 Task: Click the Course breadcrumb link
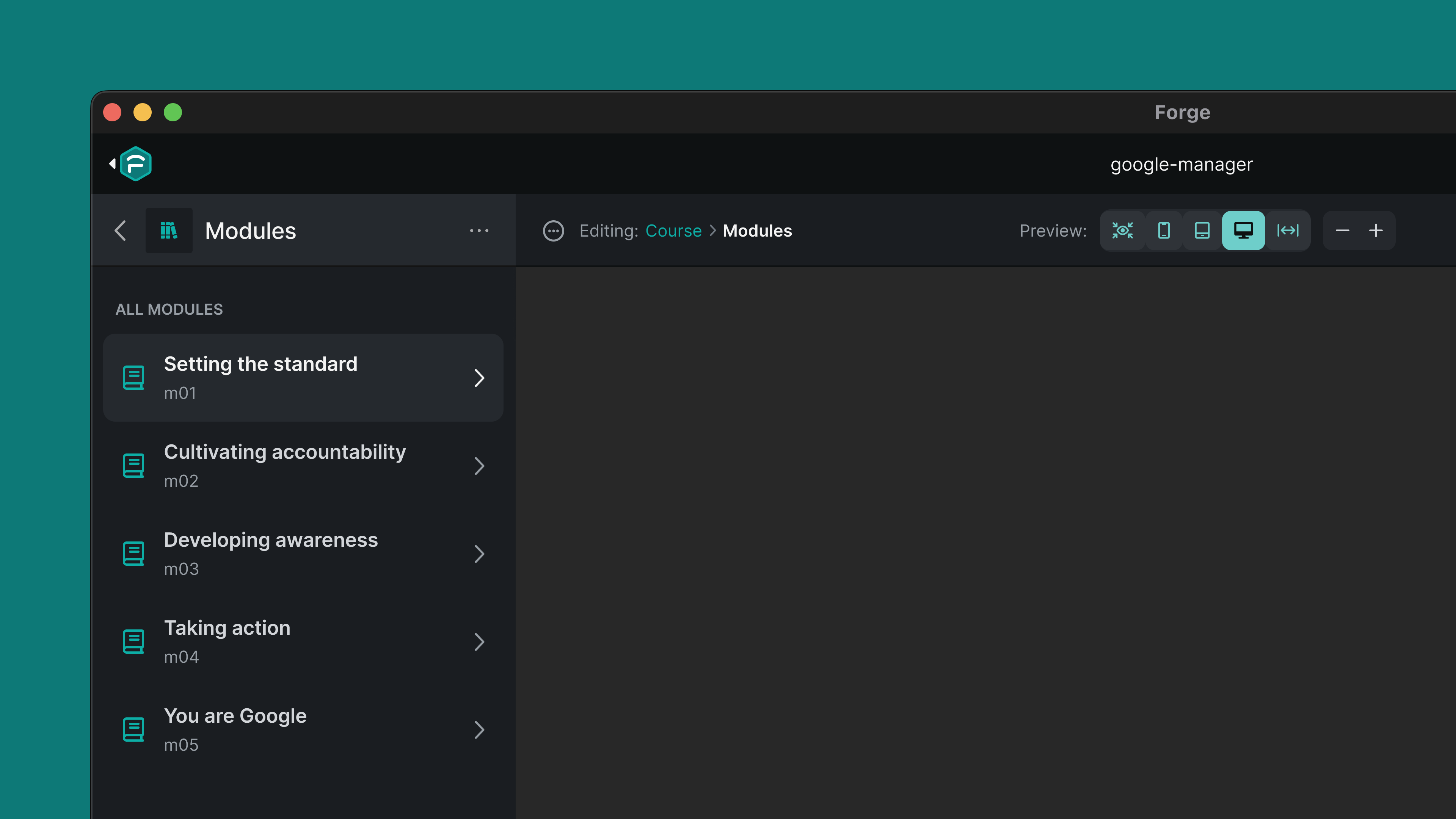click(x=673, y=231)
